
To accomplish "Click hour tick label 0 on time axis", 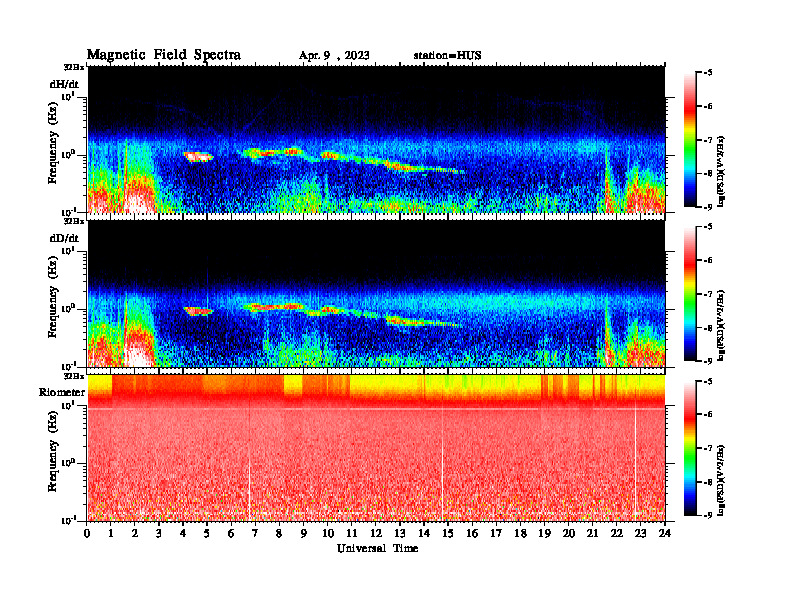I will click(87, 533).
